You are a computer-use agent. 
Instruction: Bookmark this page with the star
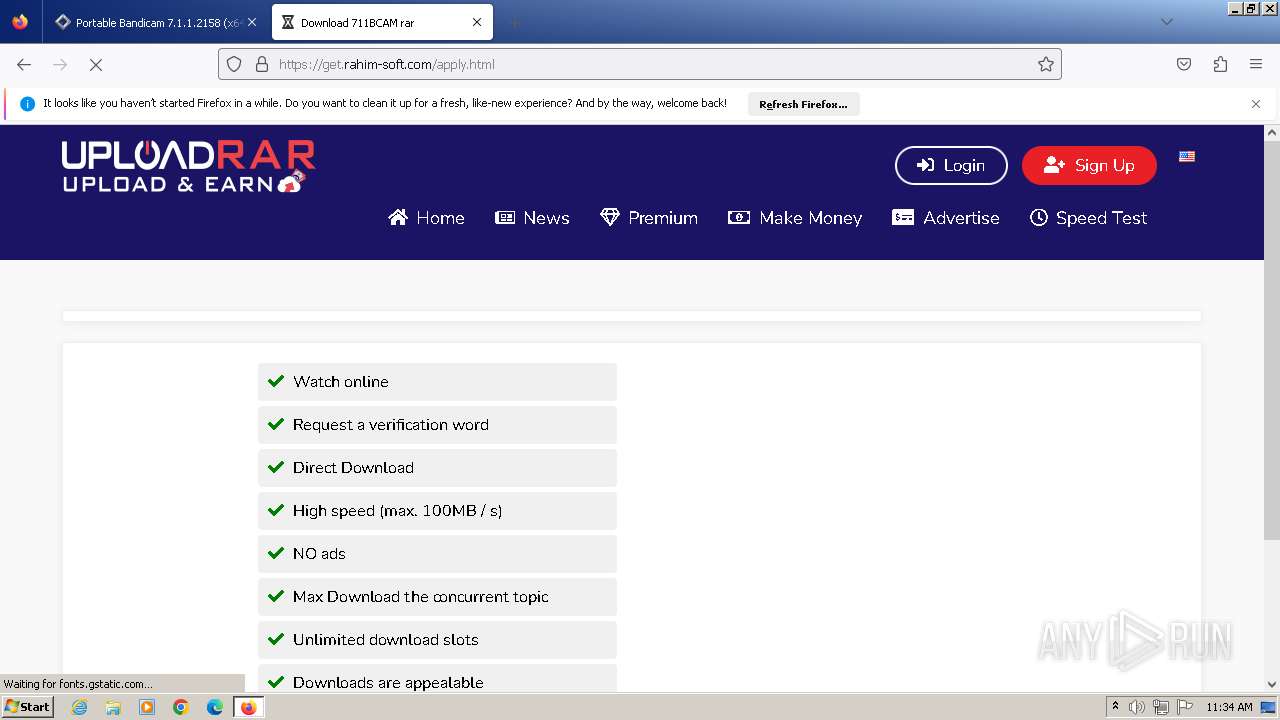point(1046,64)
